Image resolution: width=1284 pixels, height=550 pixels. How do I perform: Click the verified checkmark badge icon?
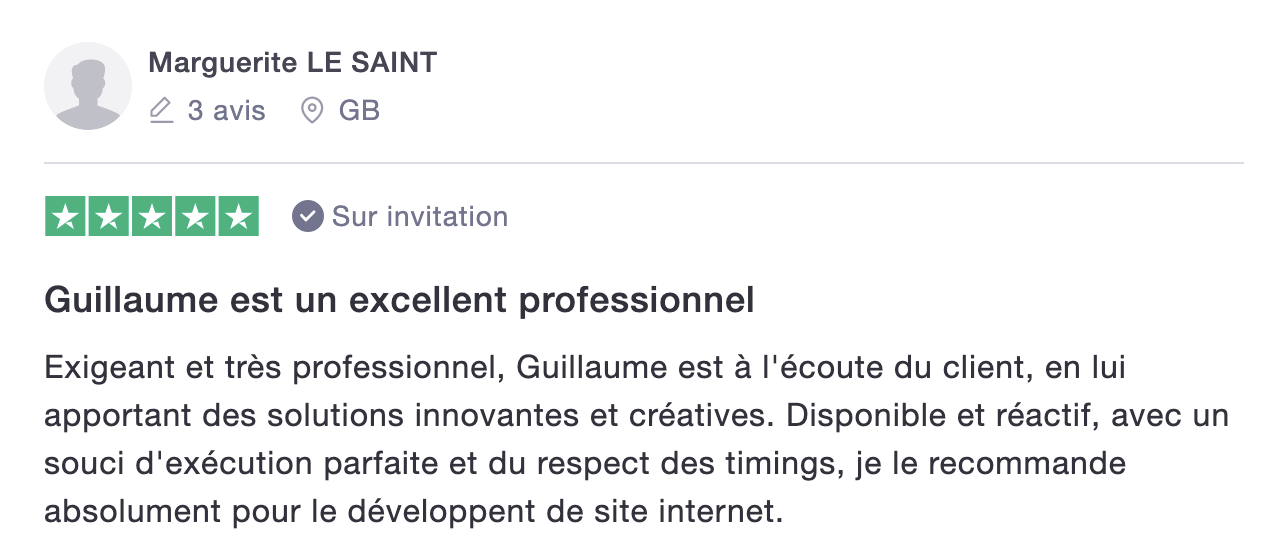308,216
